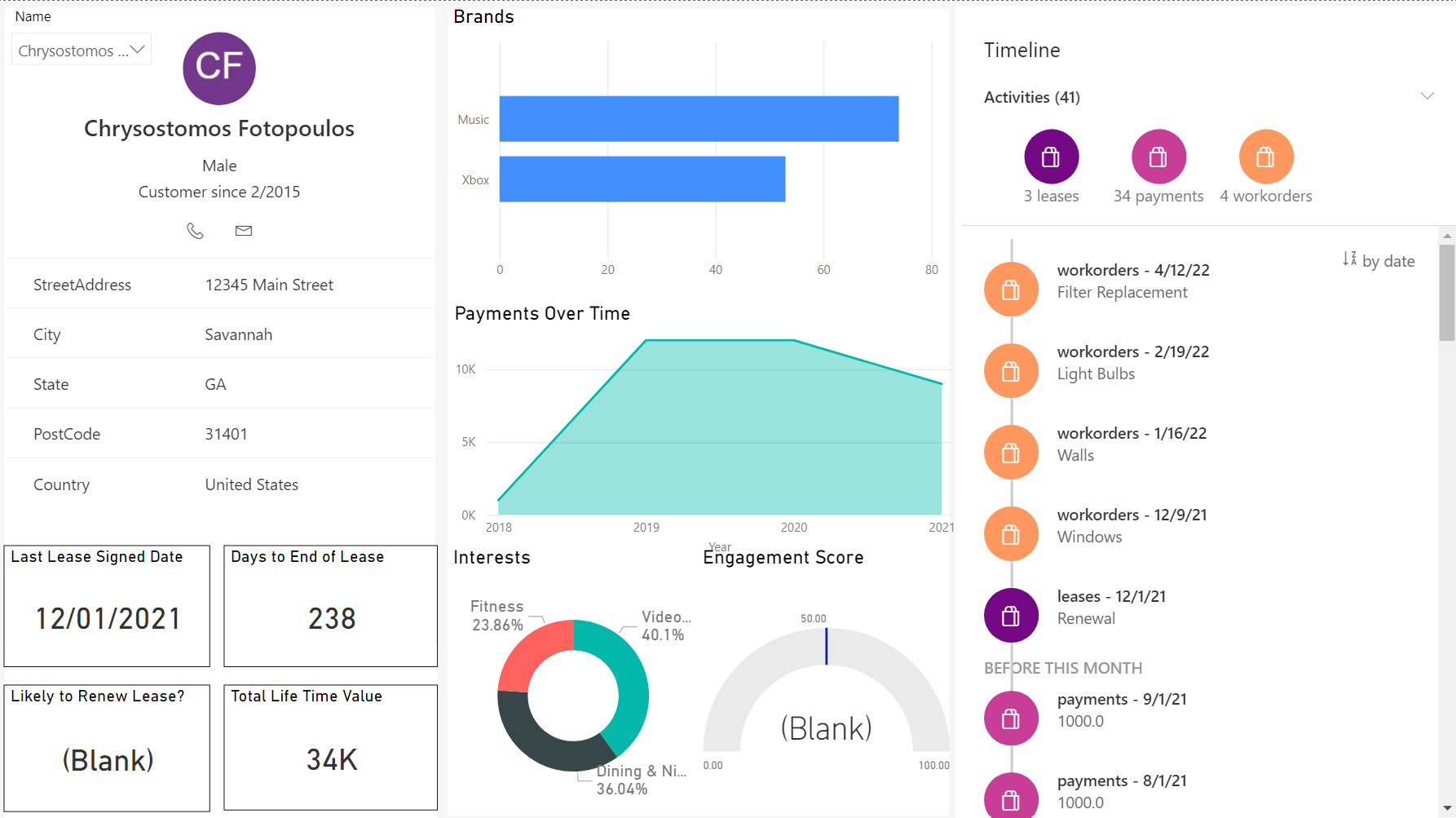This screenshot has width=1456, height=818.
Task: Click the 'Dining & Ni... 36.04%' label
Action: (x=642, y=780)
